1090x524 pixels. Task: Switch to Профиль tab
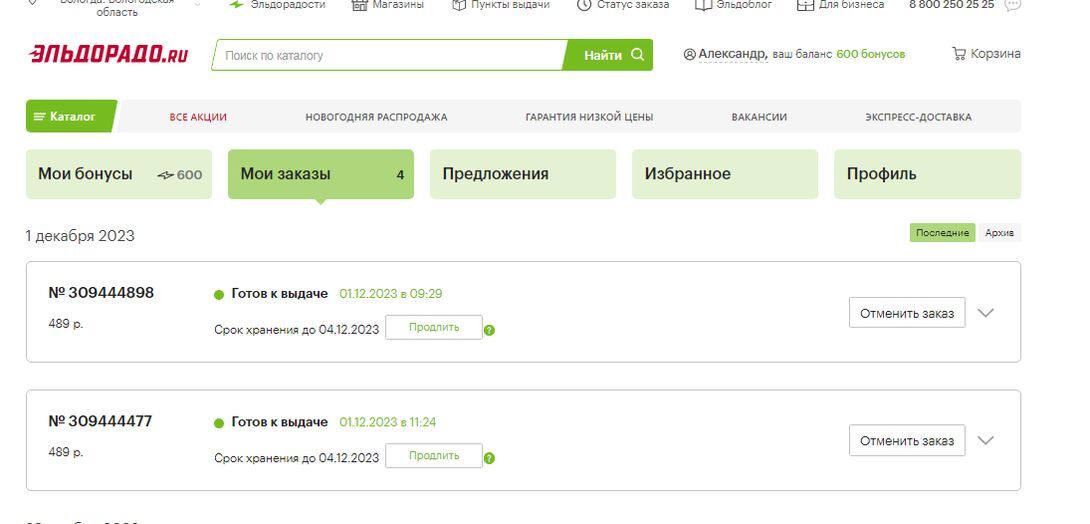[x=927, y=174]
